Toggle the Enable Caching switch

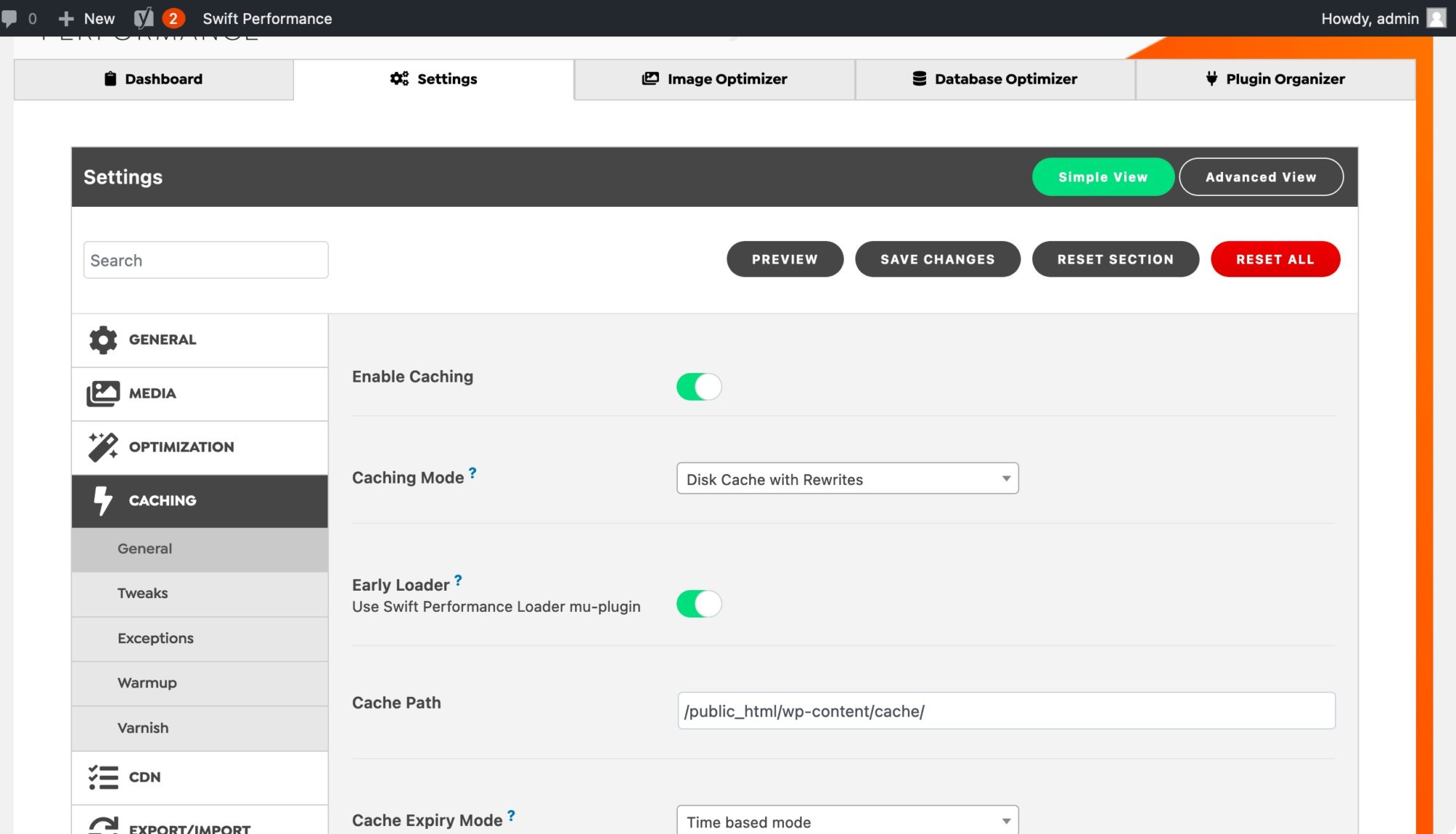tap(699, 387)
